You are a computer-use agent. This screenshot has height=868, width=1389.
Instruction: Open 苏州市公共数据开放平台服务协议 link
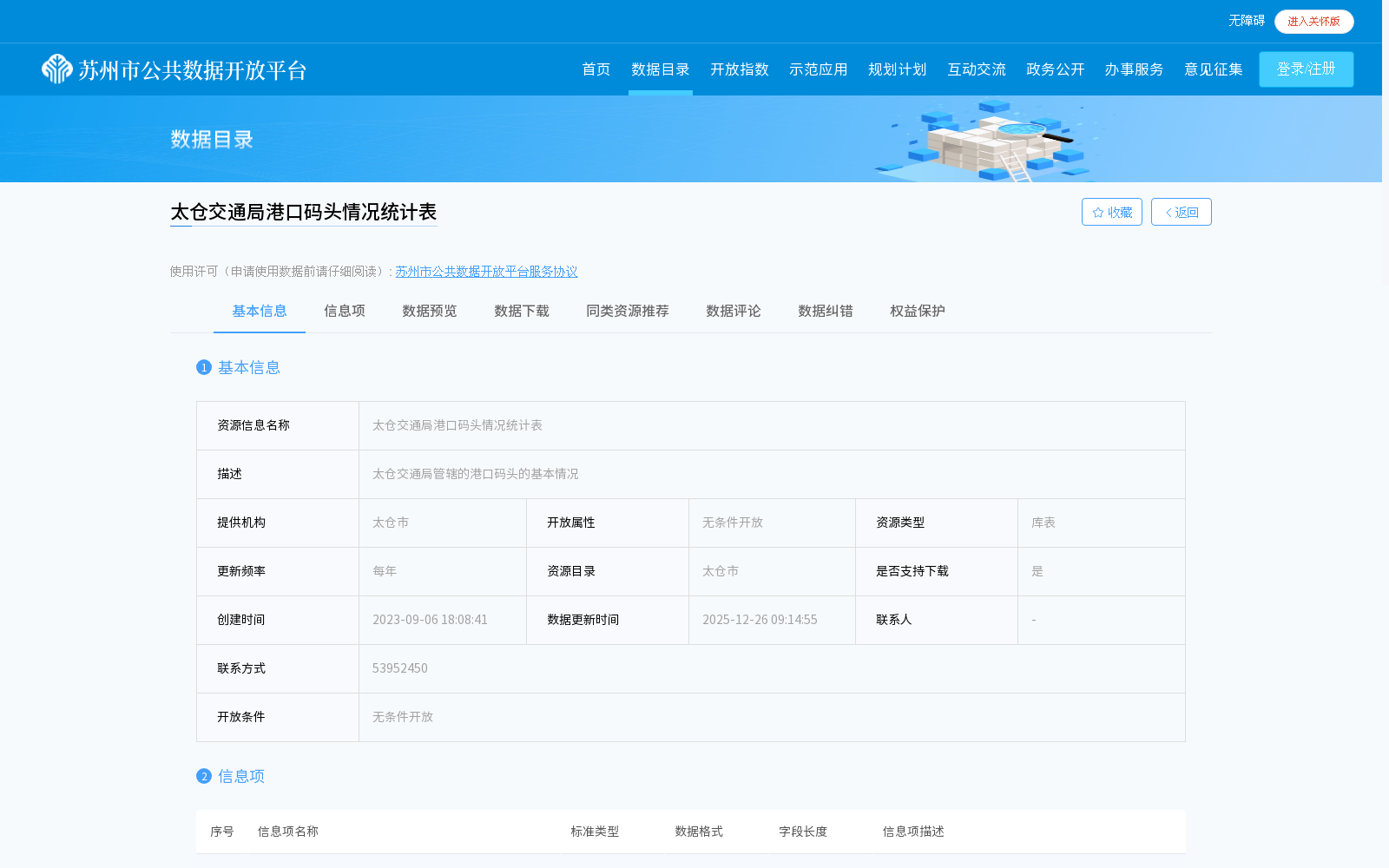click(486, 272)
